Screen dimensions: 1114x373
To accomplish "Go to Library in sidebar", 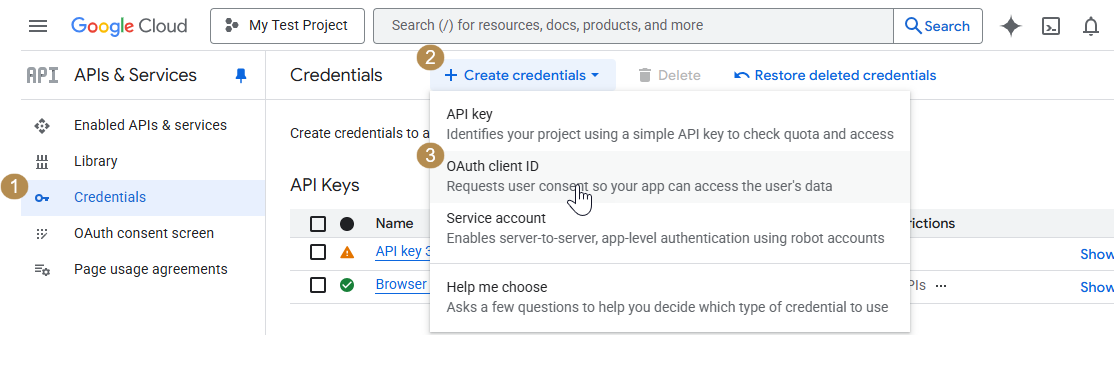I will [x=95, y=161].
